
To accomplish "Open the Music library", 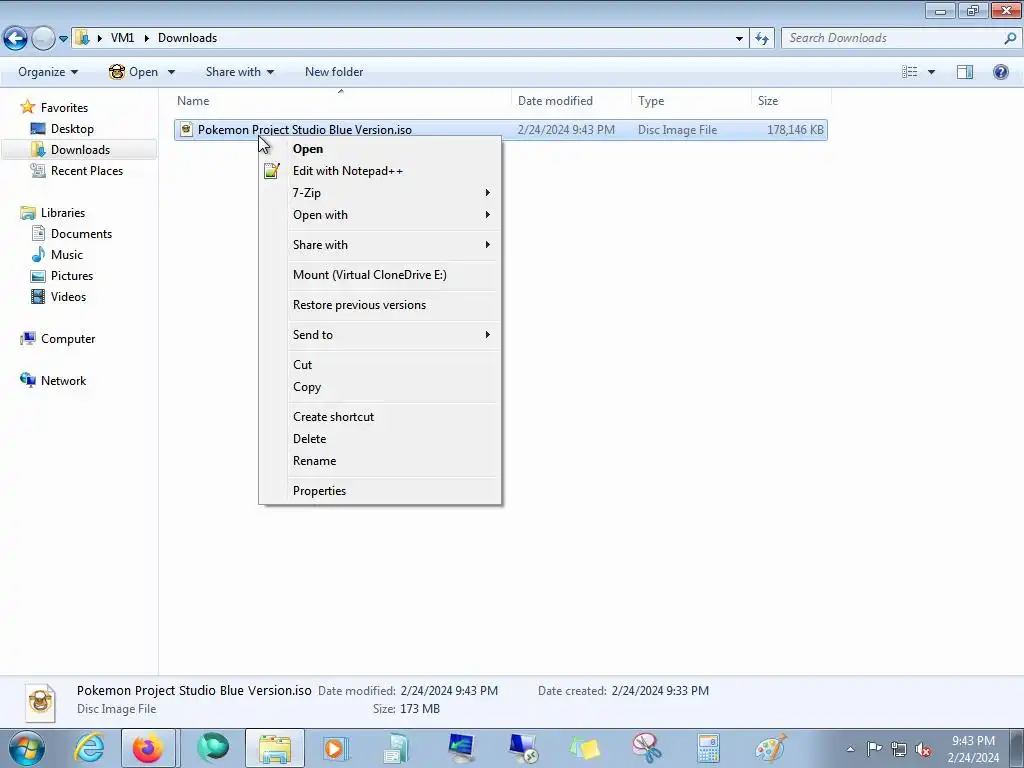I will [67, 255].
